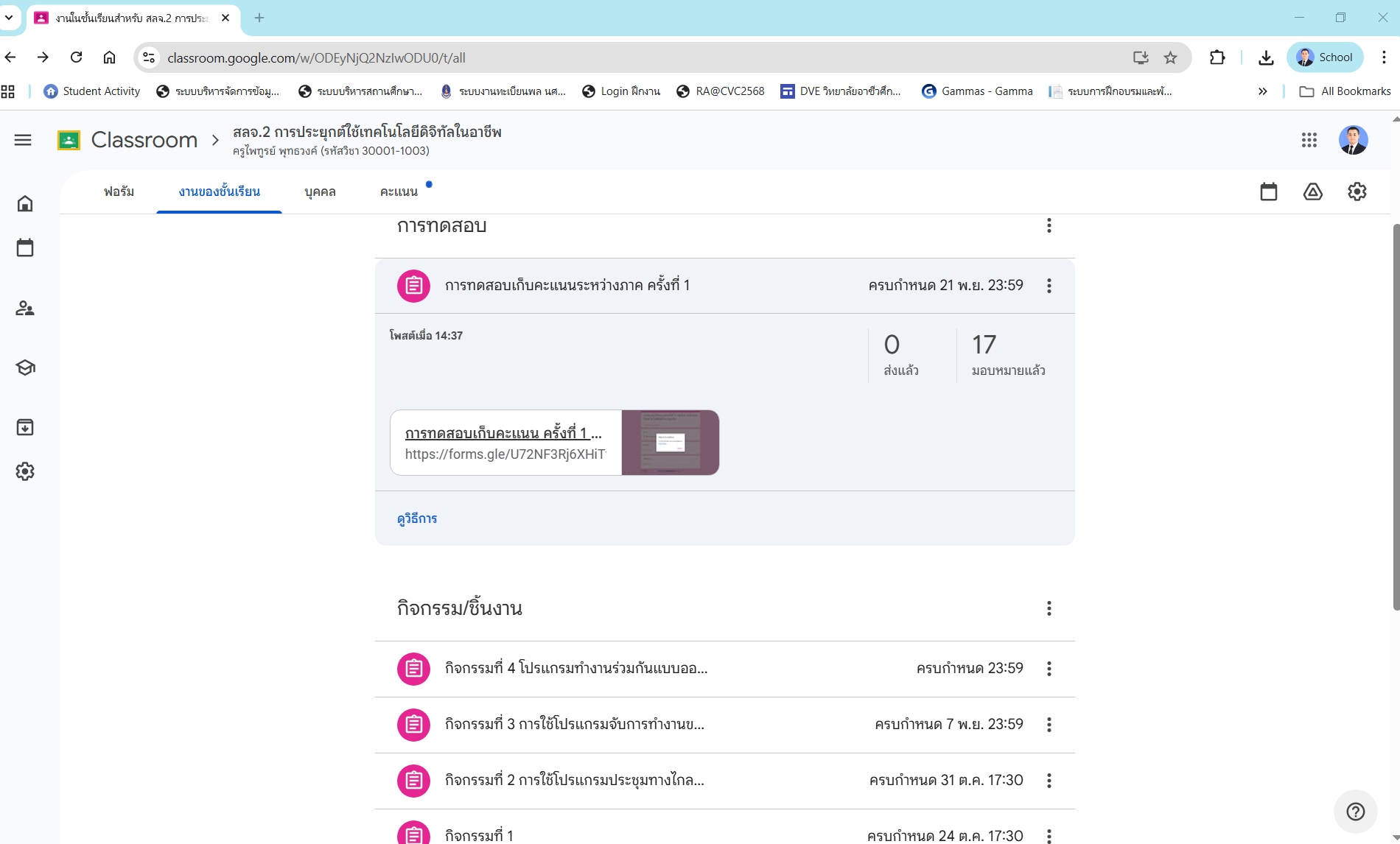The width and height of the screenshot is (1400, 844).
Task: Show more bookmarks with double chevron
Action: [1262, 91]
